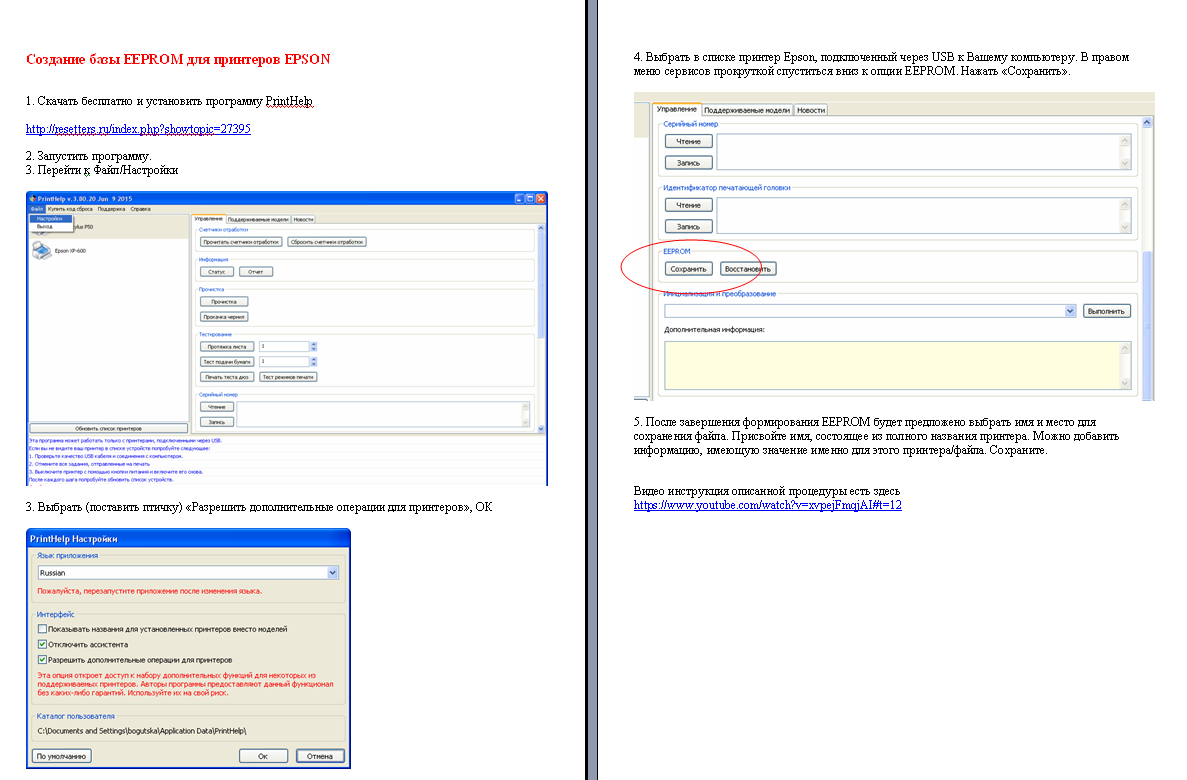Toggle Отключить ассистента checkbox
Viewport: 1187px width, 780px height.
click(x=42, y=644)
